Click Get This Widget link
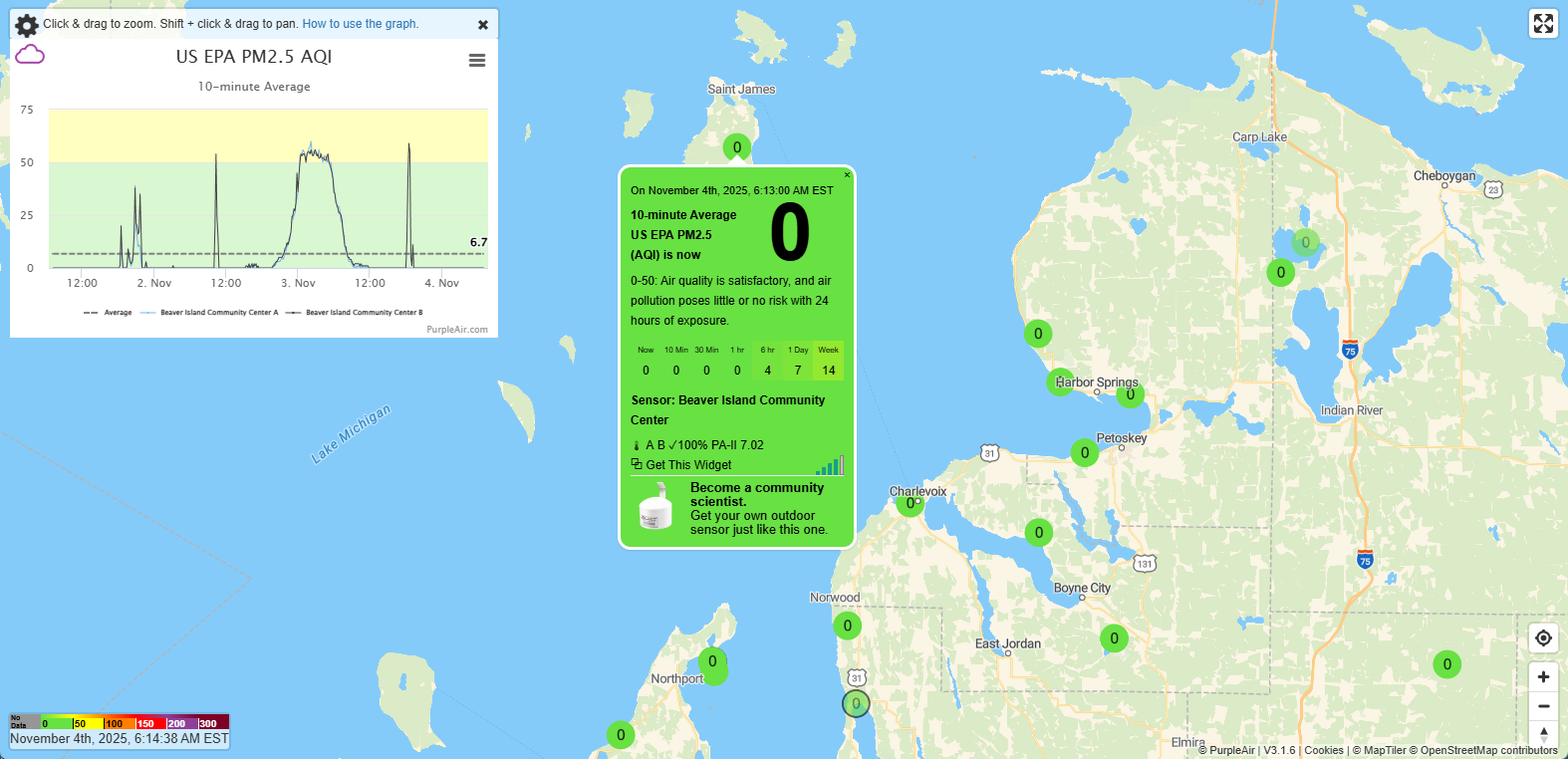The image size is (1568, 759). [688, 465]
